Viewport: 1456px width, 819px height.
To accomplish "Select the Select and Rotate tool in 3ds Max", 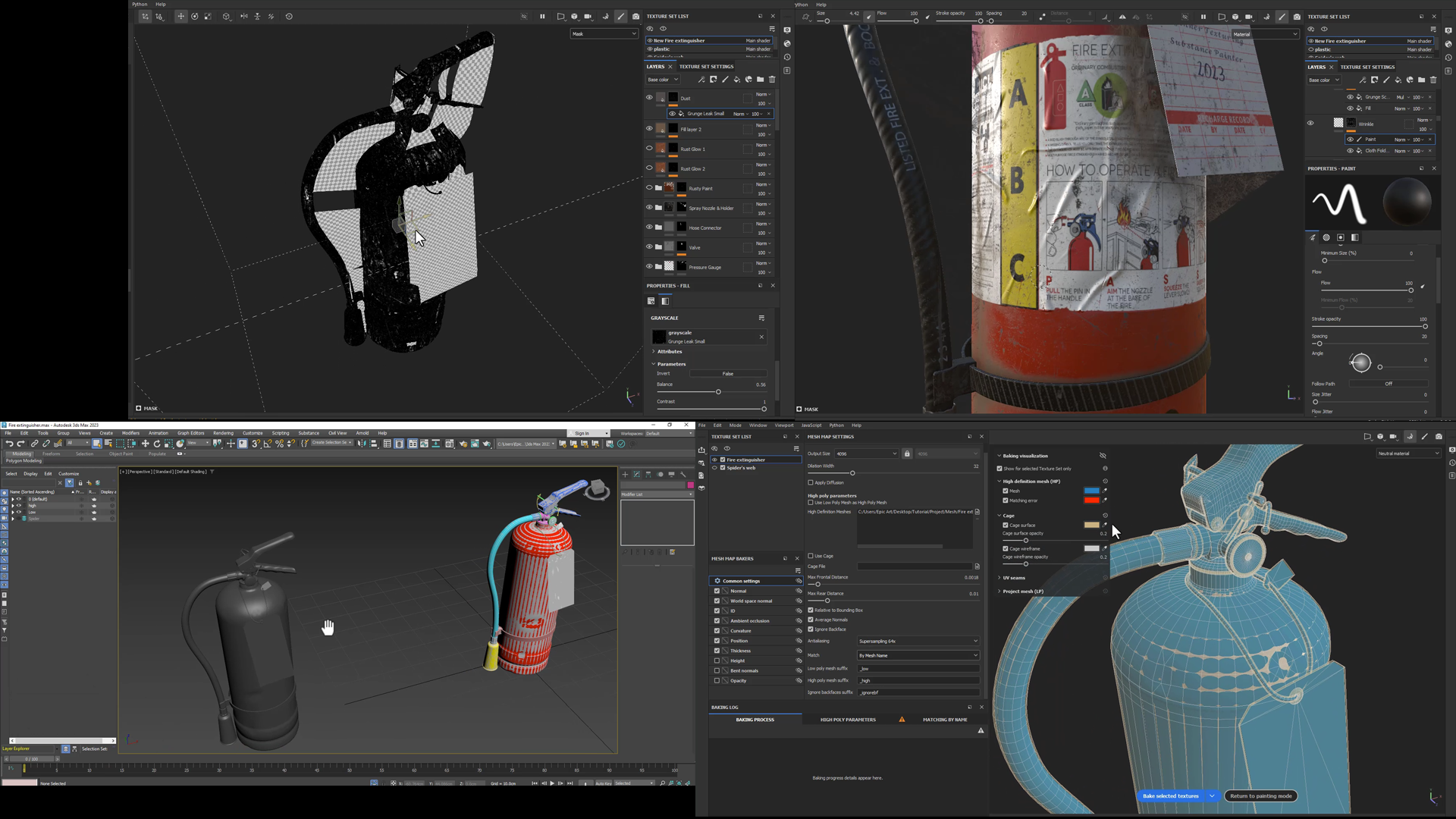I will pyautogui.click(x=158, y=445).
